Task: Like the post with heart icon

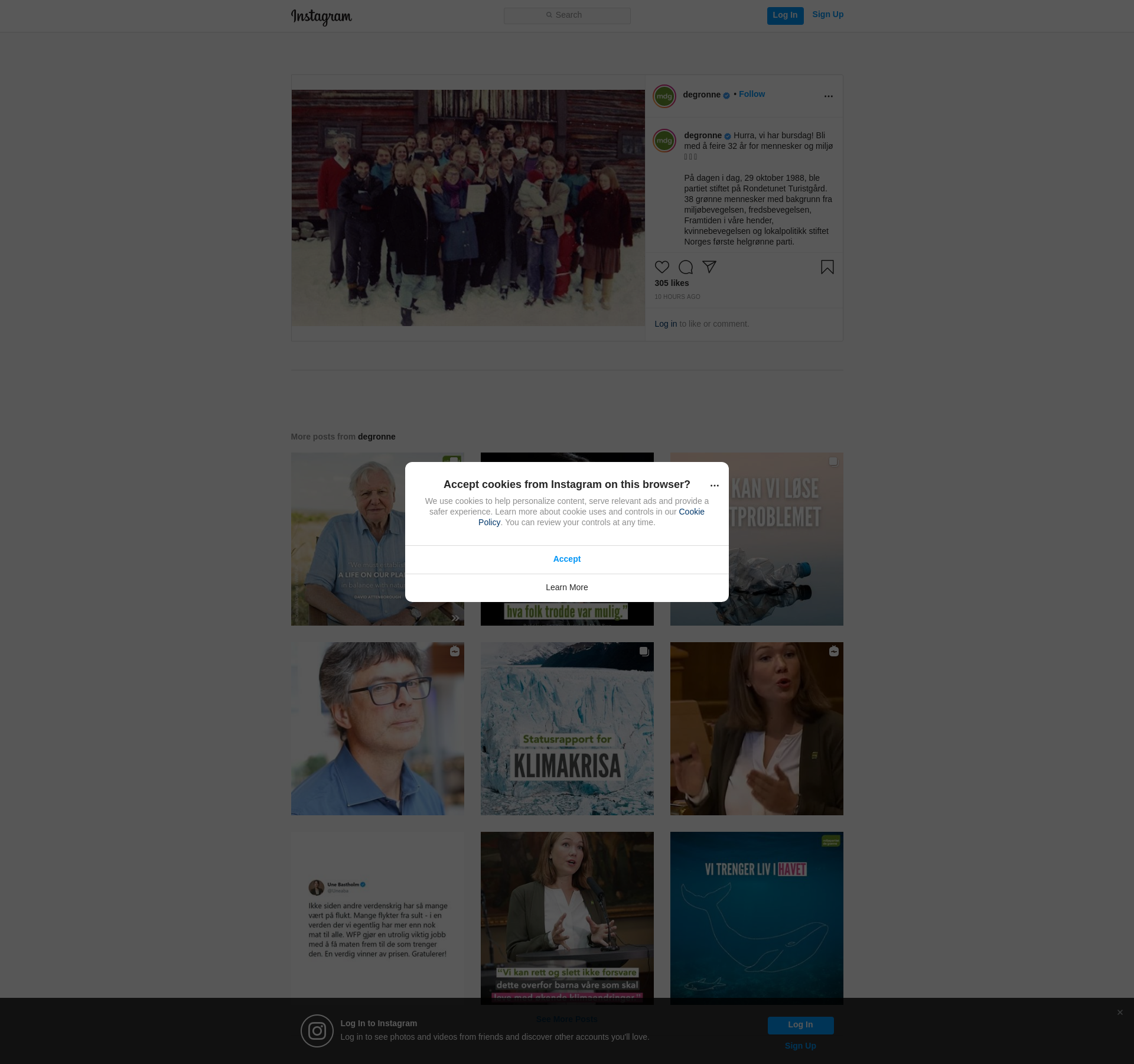Action: click(x=662, y=267)
